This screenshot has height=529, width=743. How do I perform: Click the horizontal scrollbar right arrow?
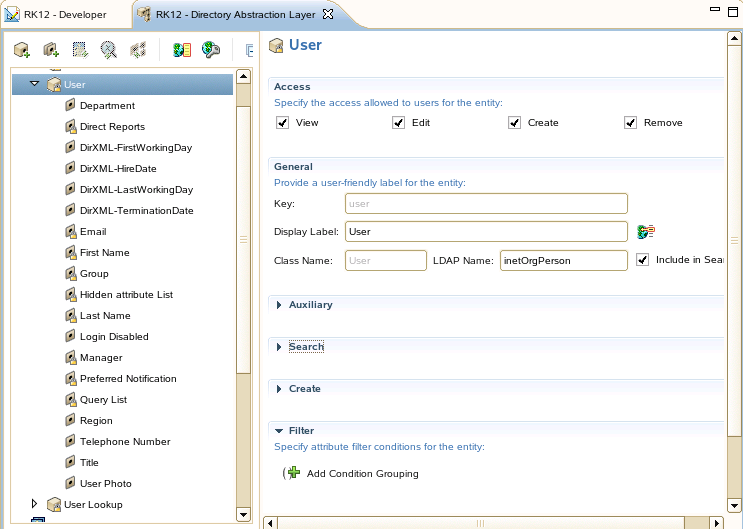click(717, 523)
